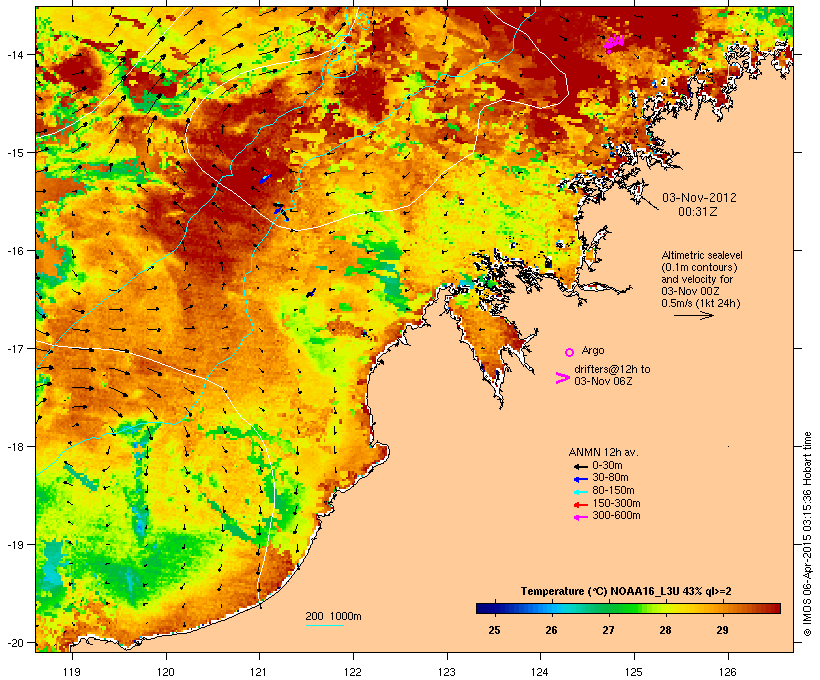This screenshot has width=820, height=680.
Task: Click the -18 latitude axis label
Action: [x=14, y=447]
